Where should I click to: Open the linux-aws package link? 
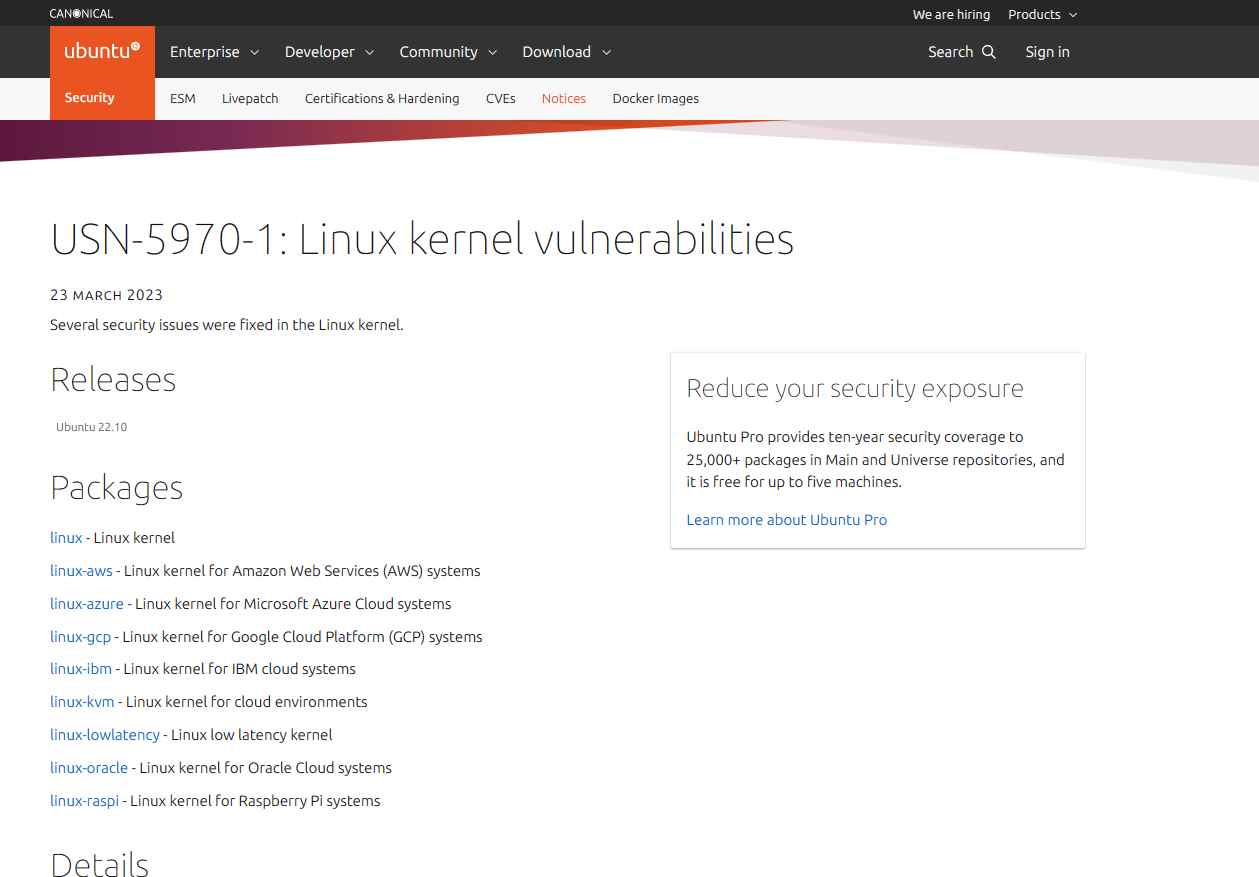point(81,571)
